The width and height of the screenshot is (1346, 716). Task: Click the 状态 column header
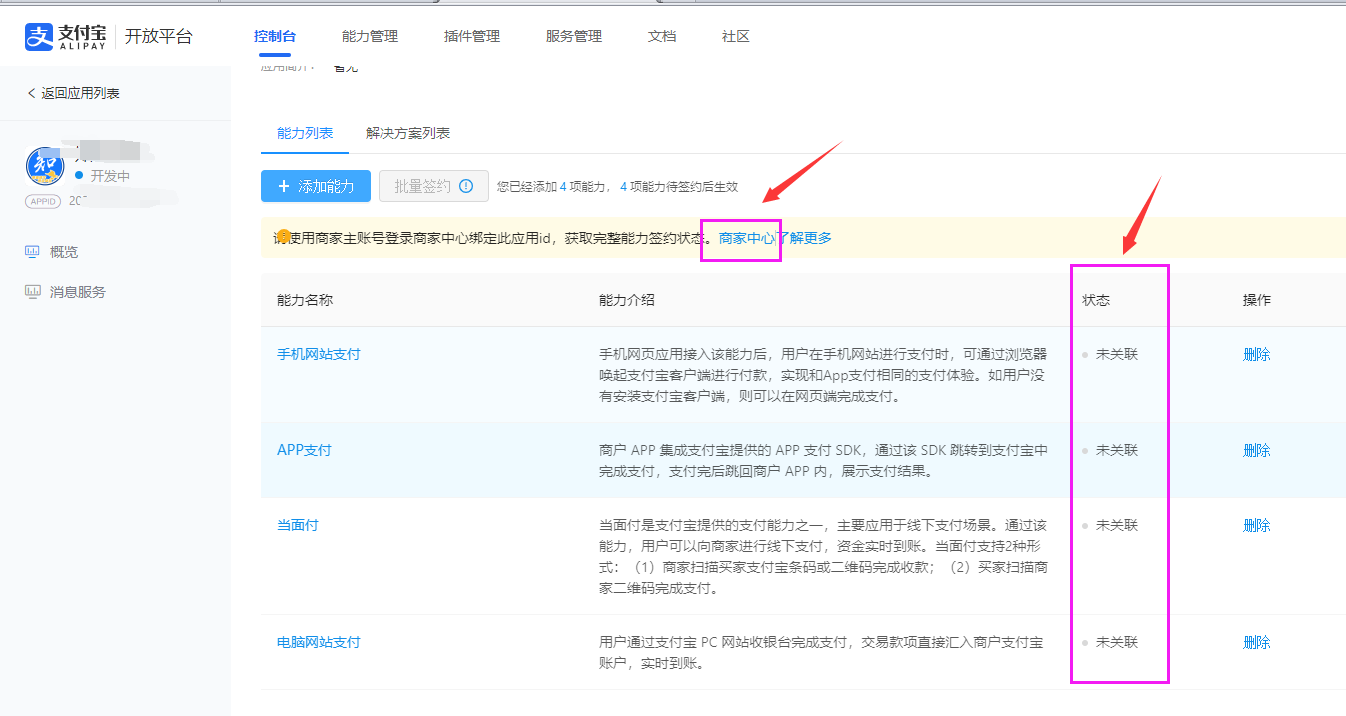pos(1096,300)
